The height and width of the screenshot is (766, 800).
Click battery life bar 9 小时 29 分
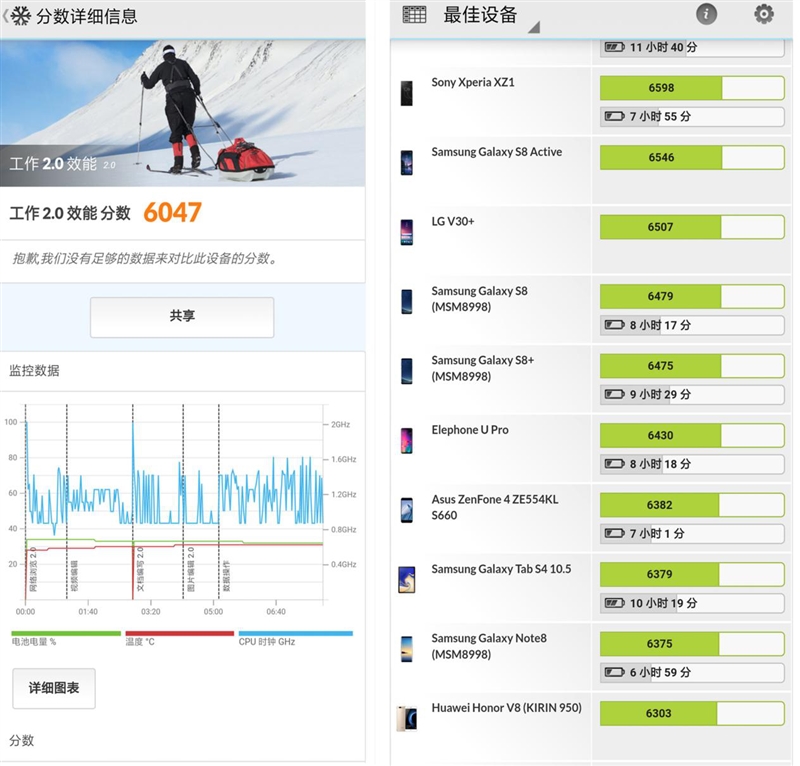point(692,394)
